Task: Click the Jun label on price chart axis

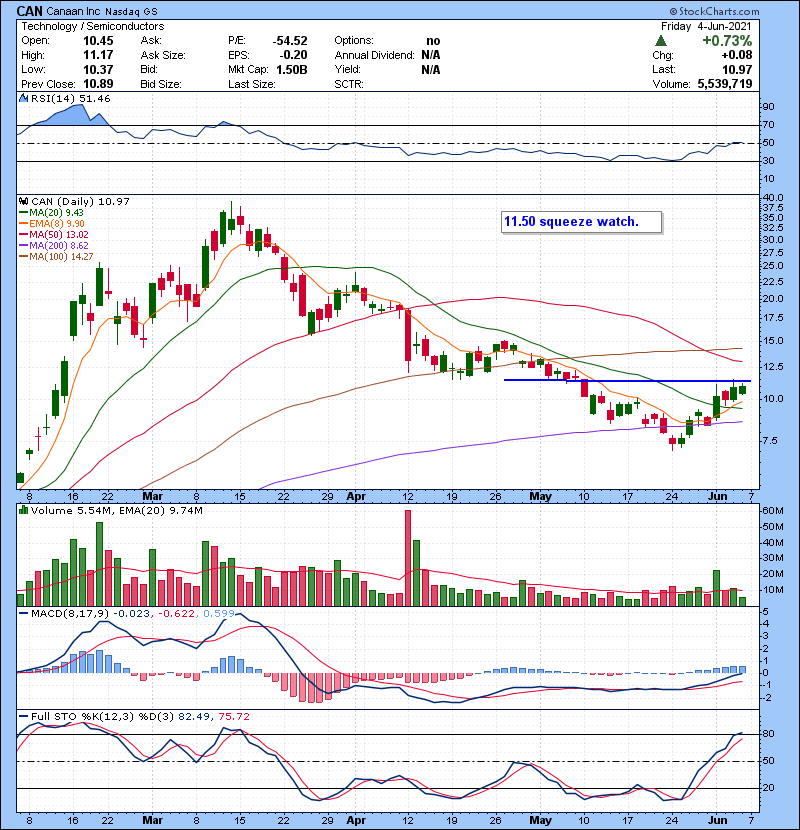Action: 718,496
